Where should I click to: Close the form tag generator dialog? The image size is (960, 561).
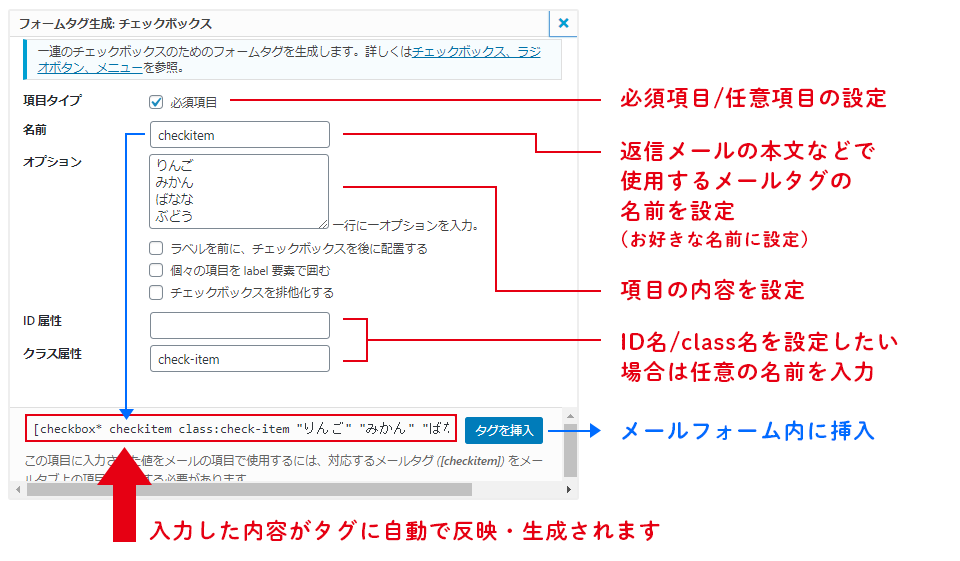[x=563, y=23]
